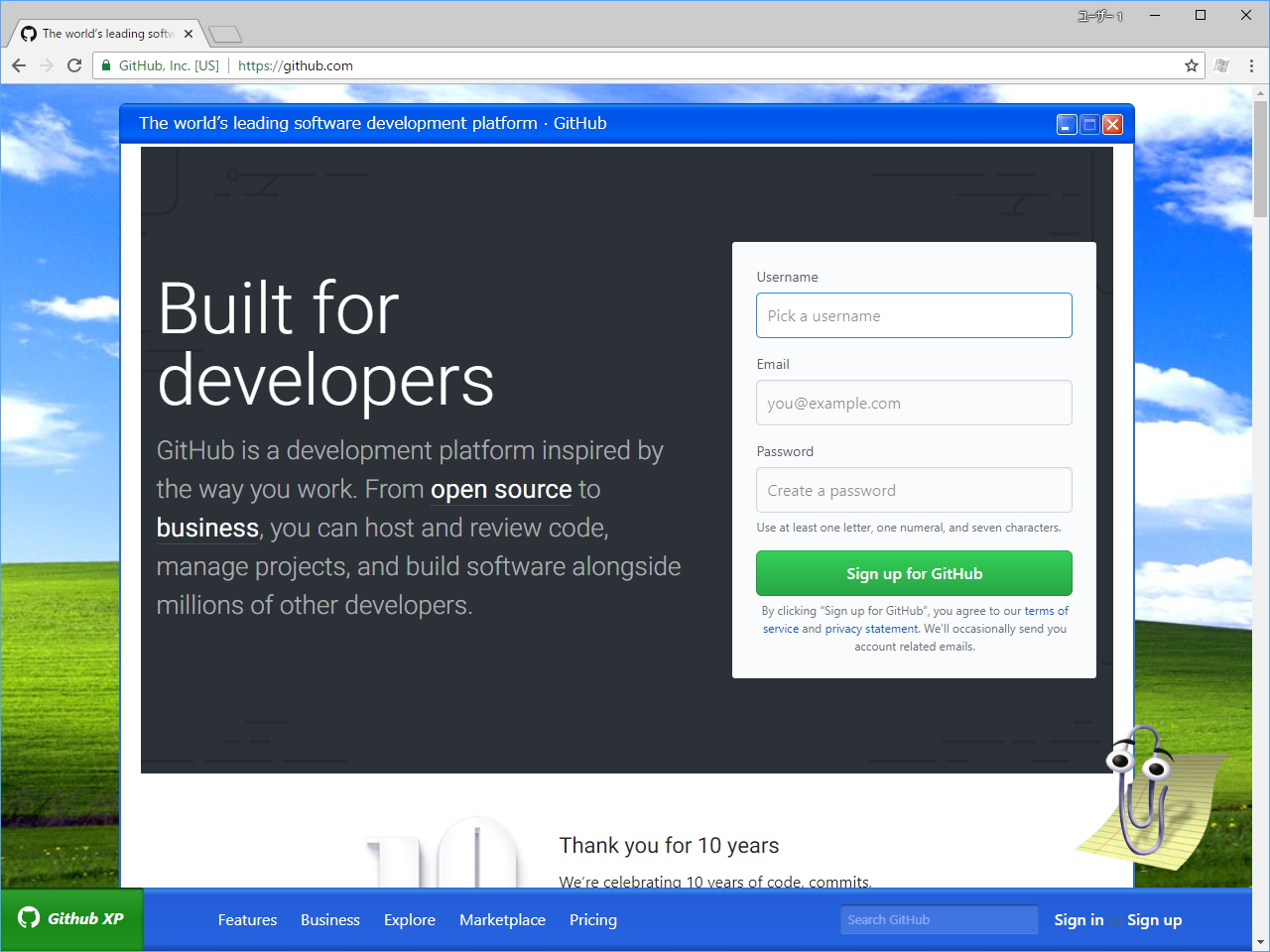Close the XP-style GitHub window
Screen dimensions: 1270x952
(x=1112, y=124)
